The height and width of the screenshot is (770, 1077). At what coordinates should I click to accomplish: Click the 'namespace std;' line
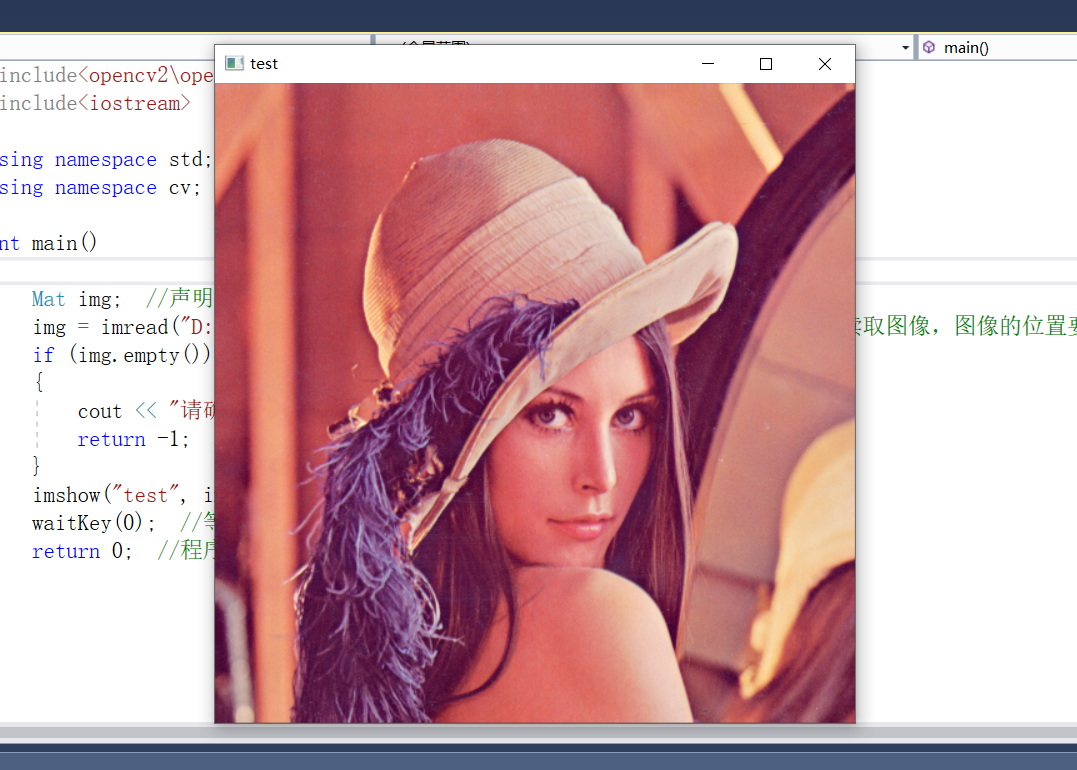pos(106,160)
